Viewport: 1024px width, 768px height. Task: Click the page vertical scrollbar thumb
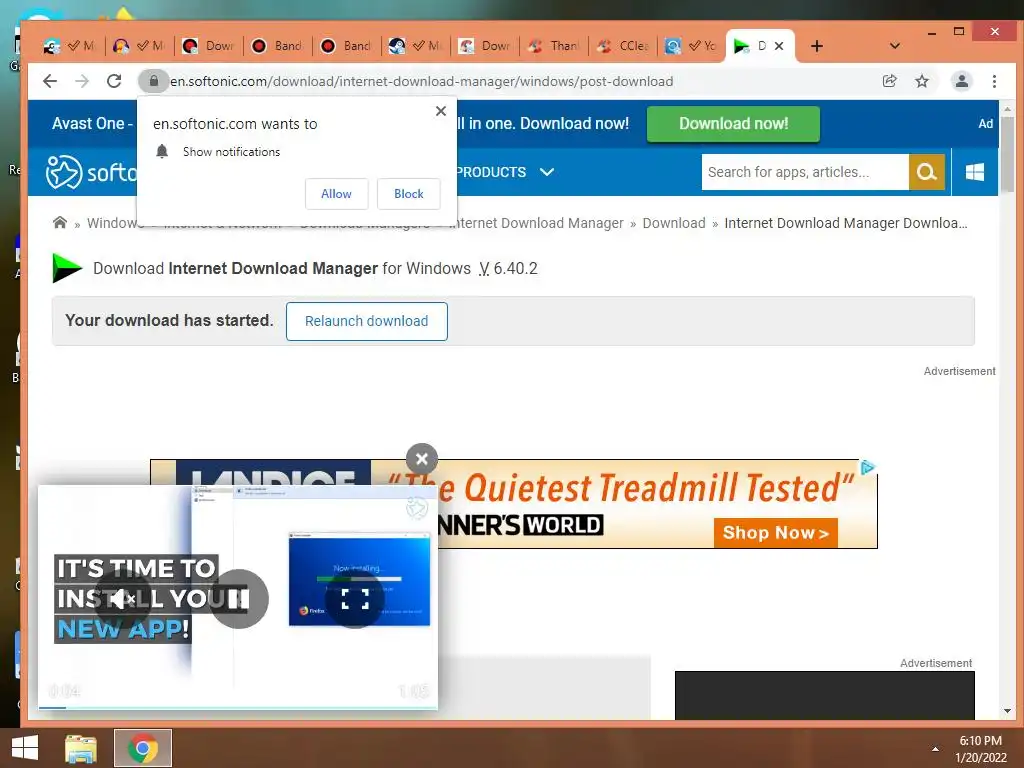pos(1007,154)
